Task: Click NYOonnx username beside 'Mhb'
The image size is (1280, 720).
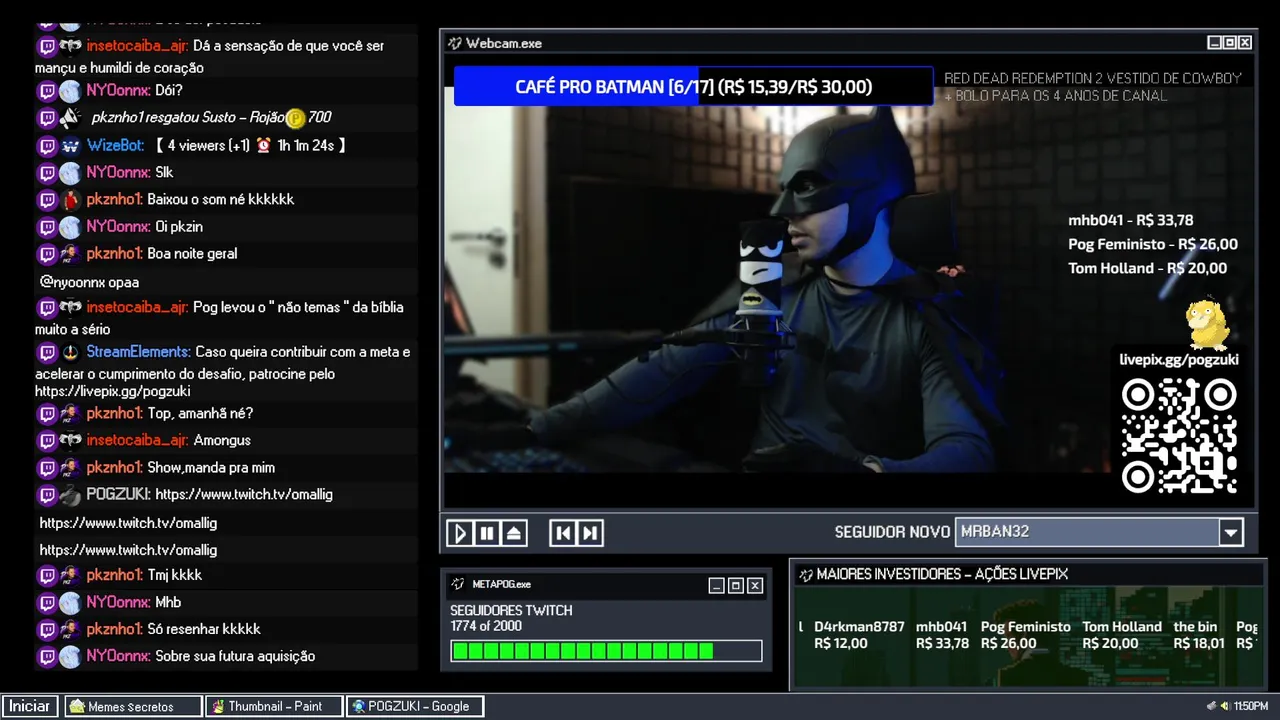Action: (118, 602)
